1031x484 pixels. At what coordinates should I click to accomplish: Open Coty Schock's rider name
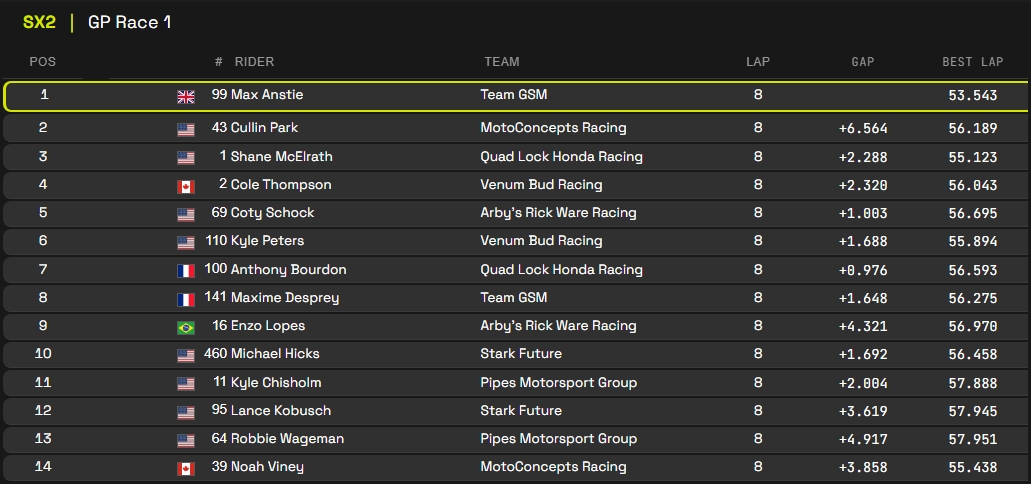[272, 213]
